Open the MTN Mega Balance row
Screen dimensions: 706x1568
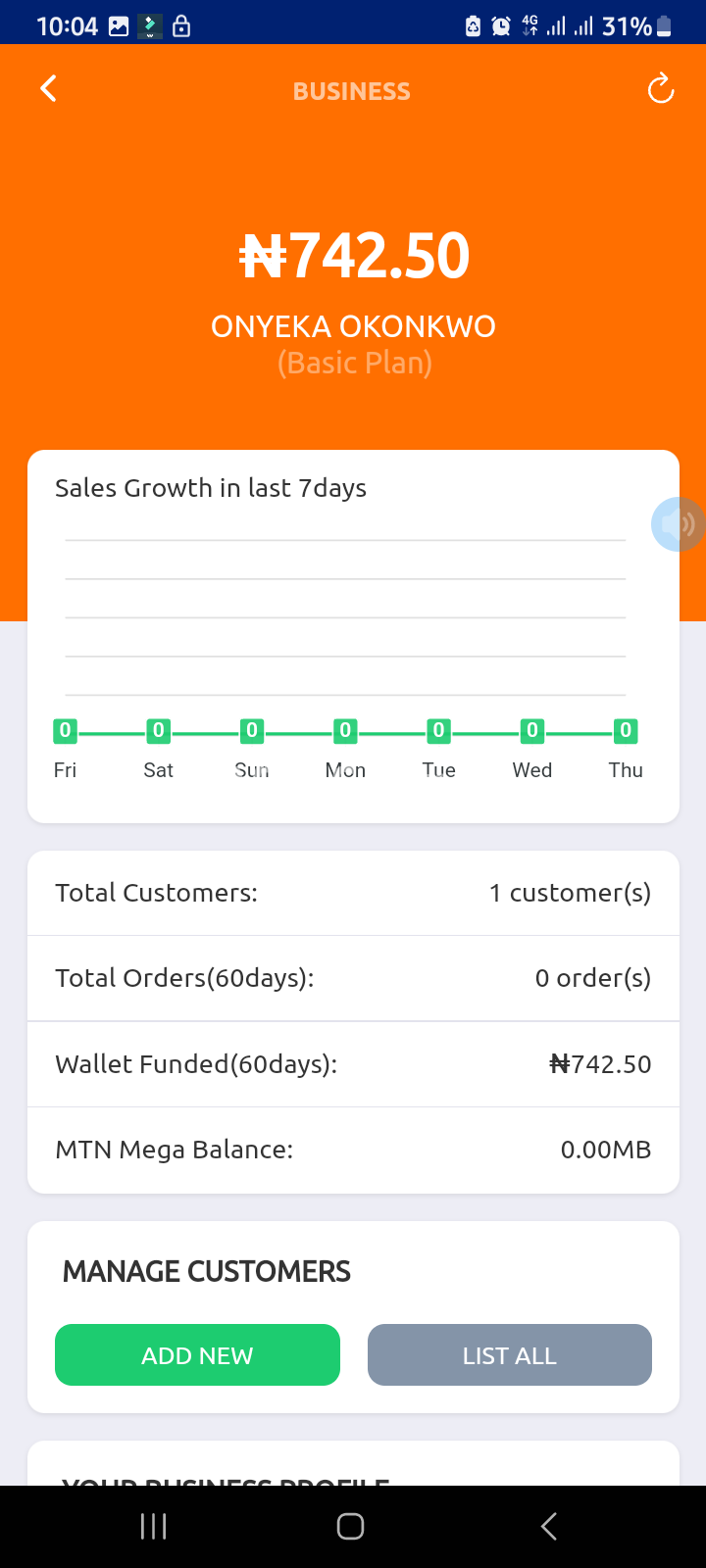[x=353, y=1150]
